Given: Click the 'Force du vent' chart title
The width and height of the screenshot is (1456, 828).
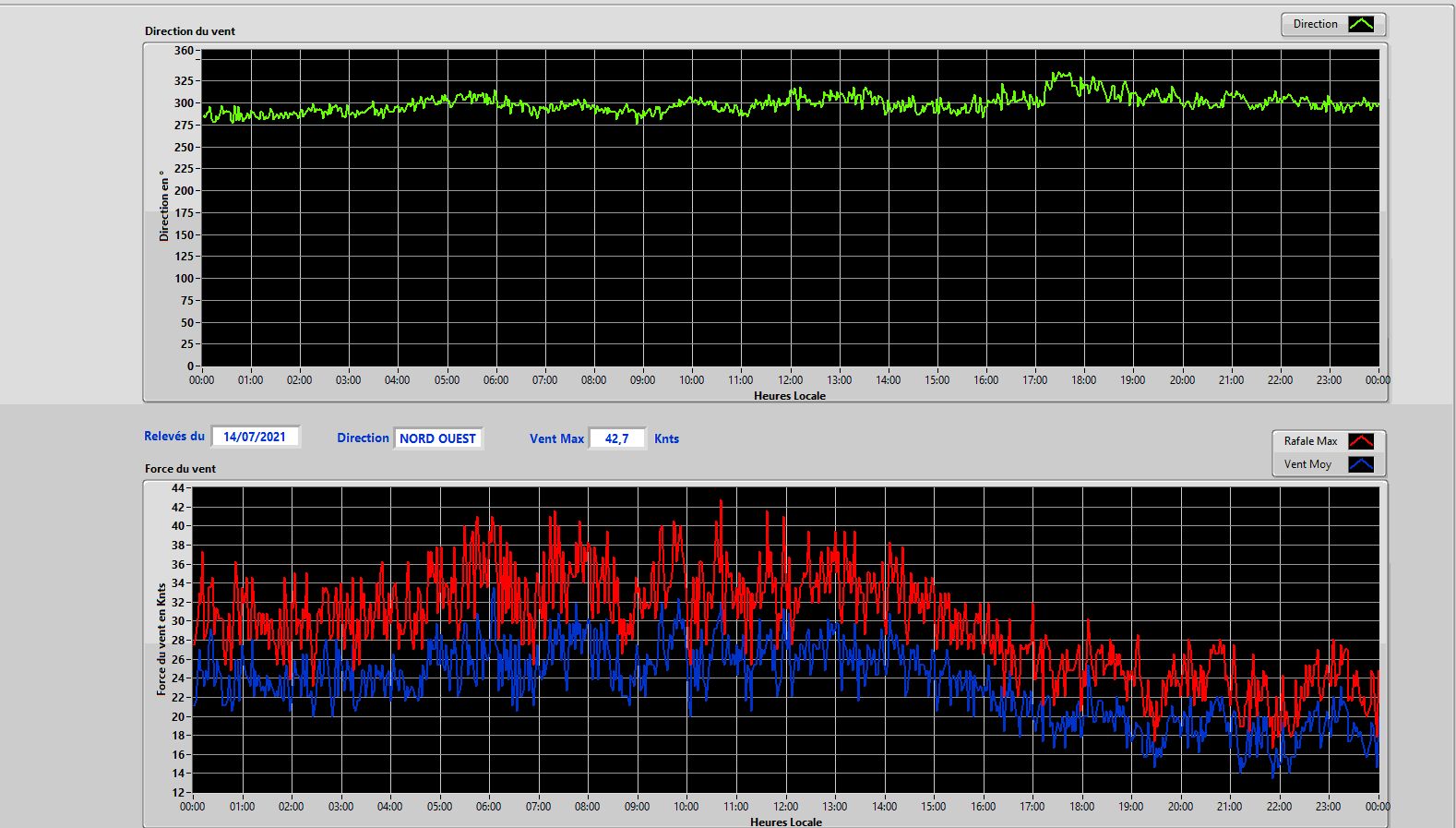Looking at the screenshot, I should [180, 468].
